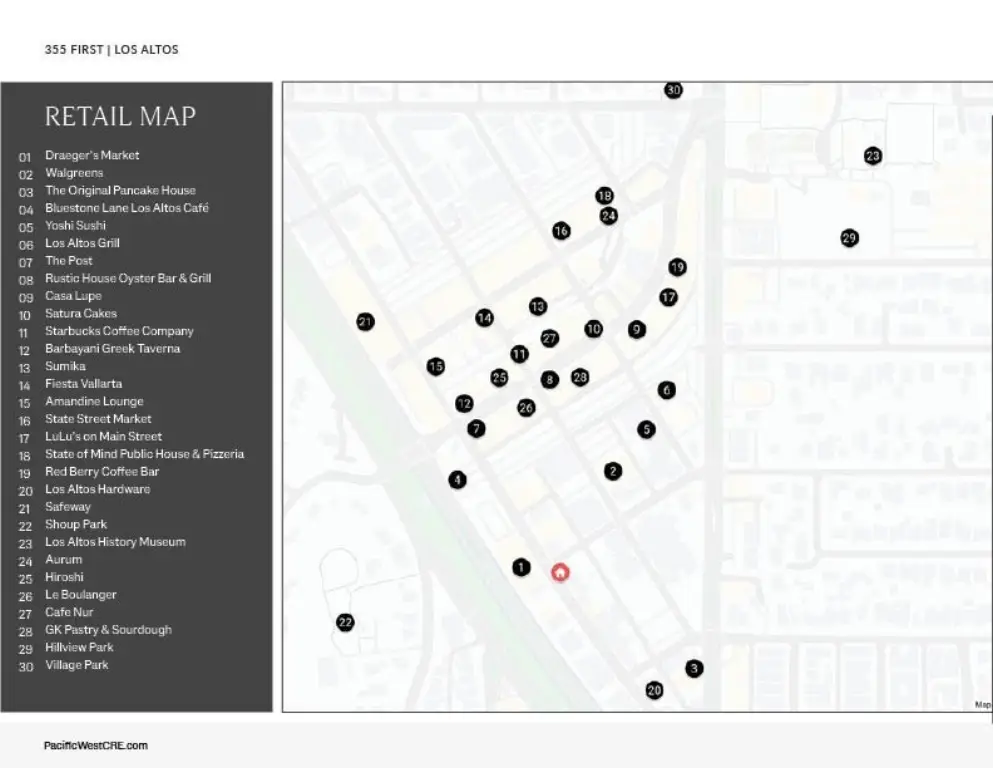Image resolution: width=993 pixels, height=768 pixels.
Task: Select map marker number 1
Action: pyautogui.click(x=521, y=568)
